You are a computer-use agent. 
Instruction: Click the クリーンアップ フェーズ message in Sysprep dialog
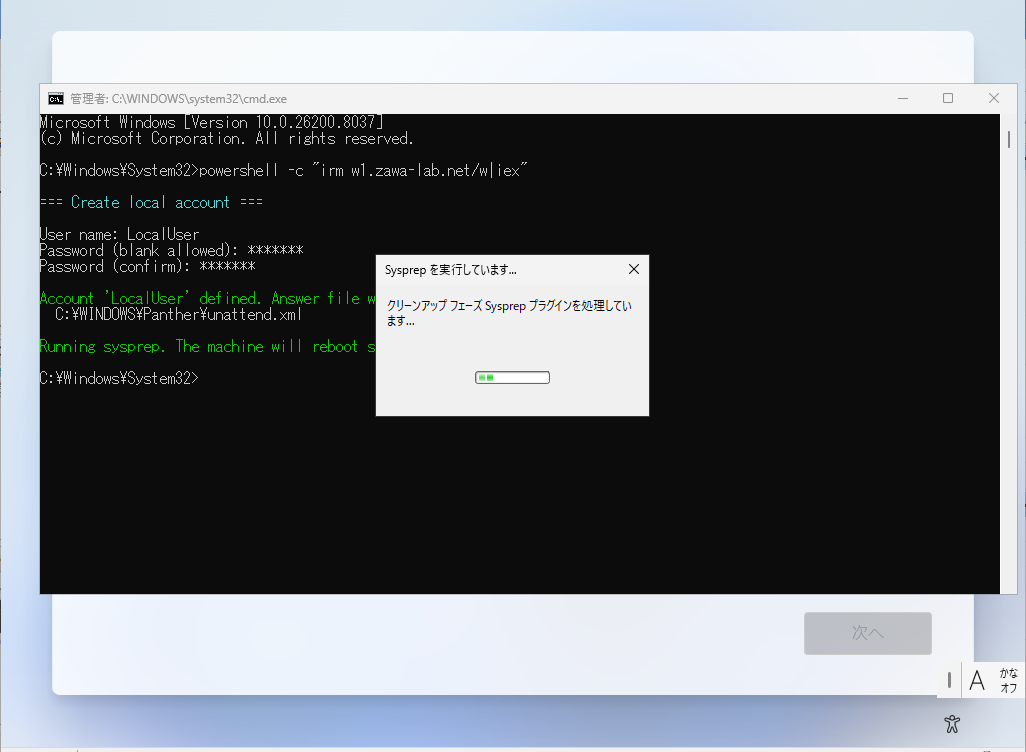tap(508, 313)
